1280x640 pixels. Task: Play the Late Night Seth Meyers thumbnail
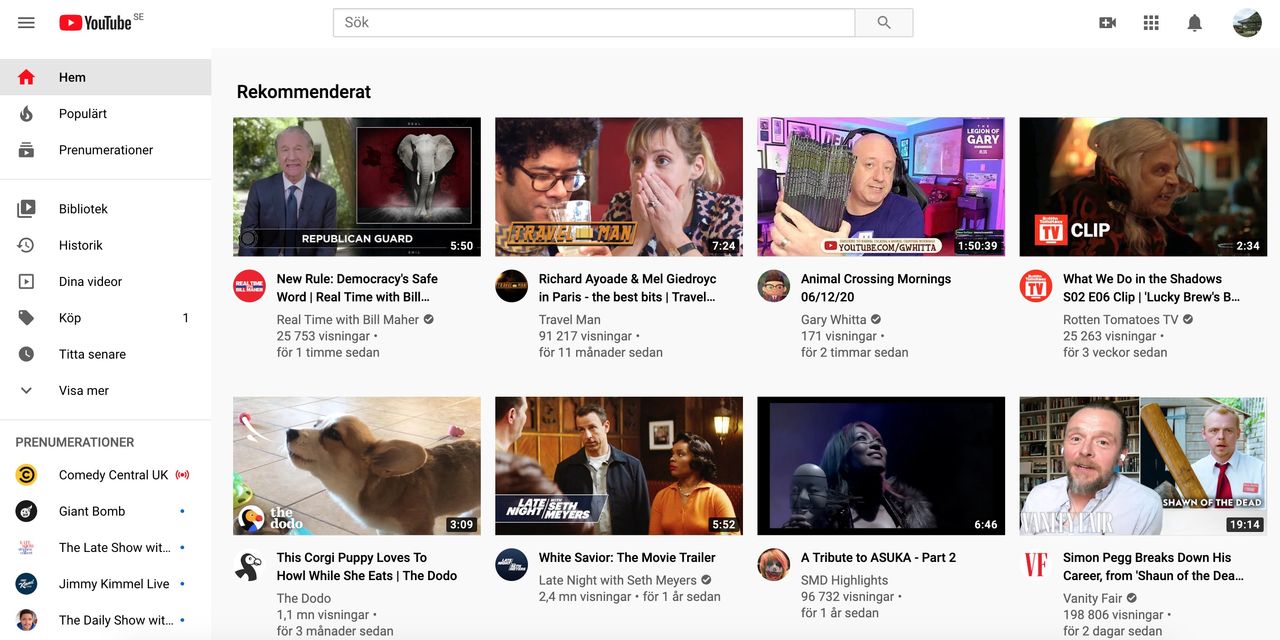(619, 466)
